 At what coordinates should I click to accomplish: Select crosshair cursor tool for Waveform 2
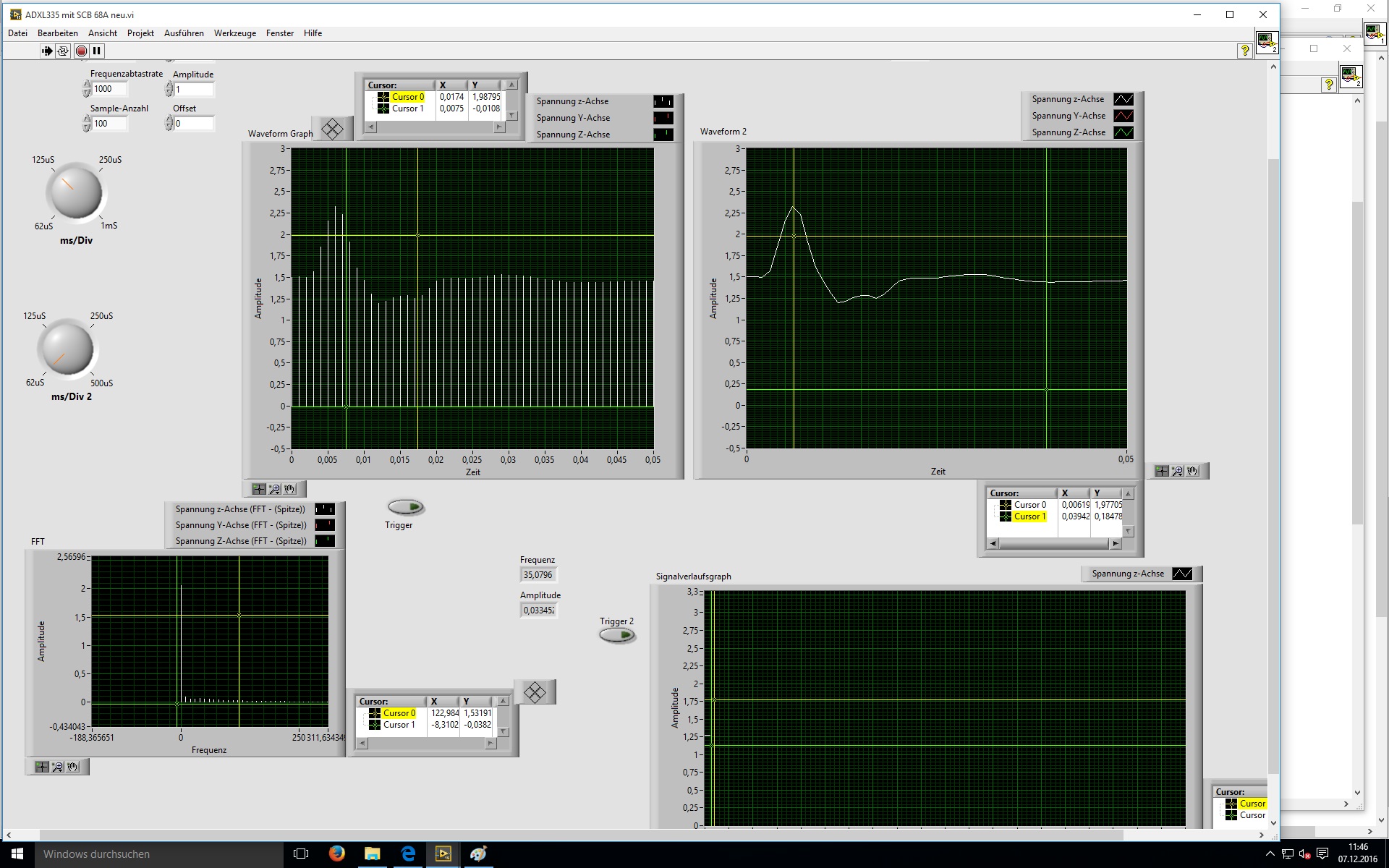tap(1161, 471)
